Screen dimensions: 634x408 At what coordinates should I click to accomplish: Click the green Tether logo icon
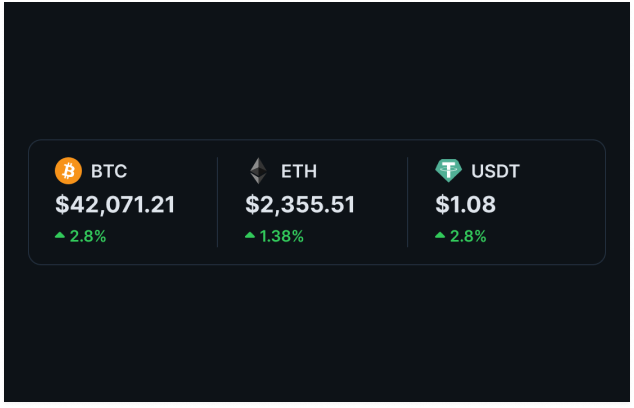tap(448, 171)
